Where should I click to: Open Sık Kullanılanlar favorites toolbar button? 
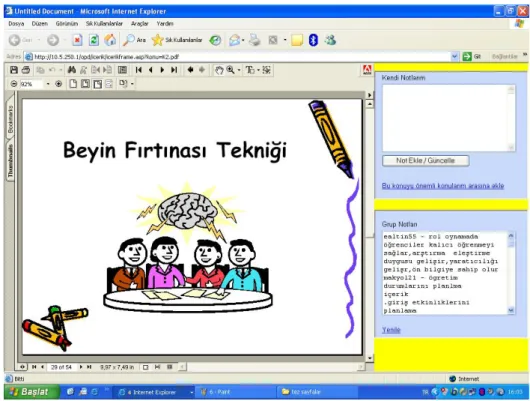point(177,40)
